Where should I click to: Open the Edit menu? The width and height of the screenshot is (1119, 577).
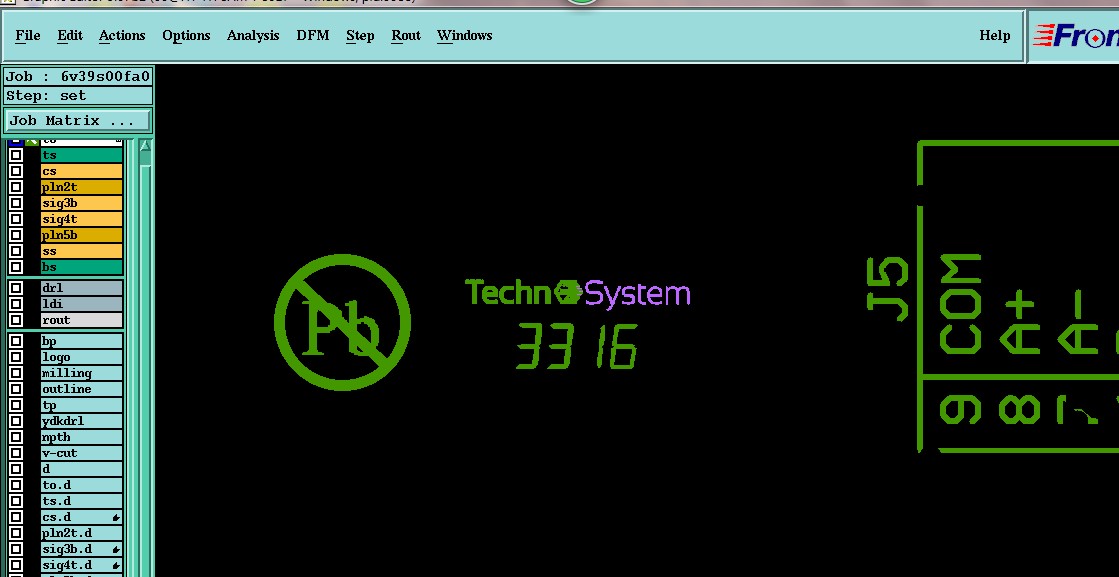click(x=70, y=36)
